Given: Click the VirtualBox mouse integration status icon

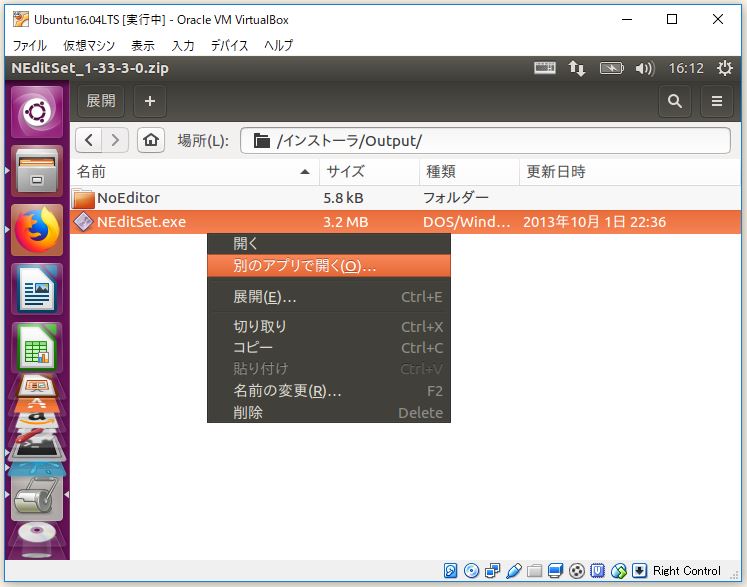Looking at the screenshot, I should [618, 570].
